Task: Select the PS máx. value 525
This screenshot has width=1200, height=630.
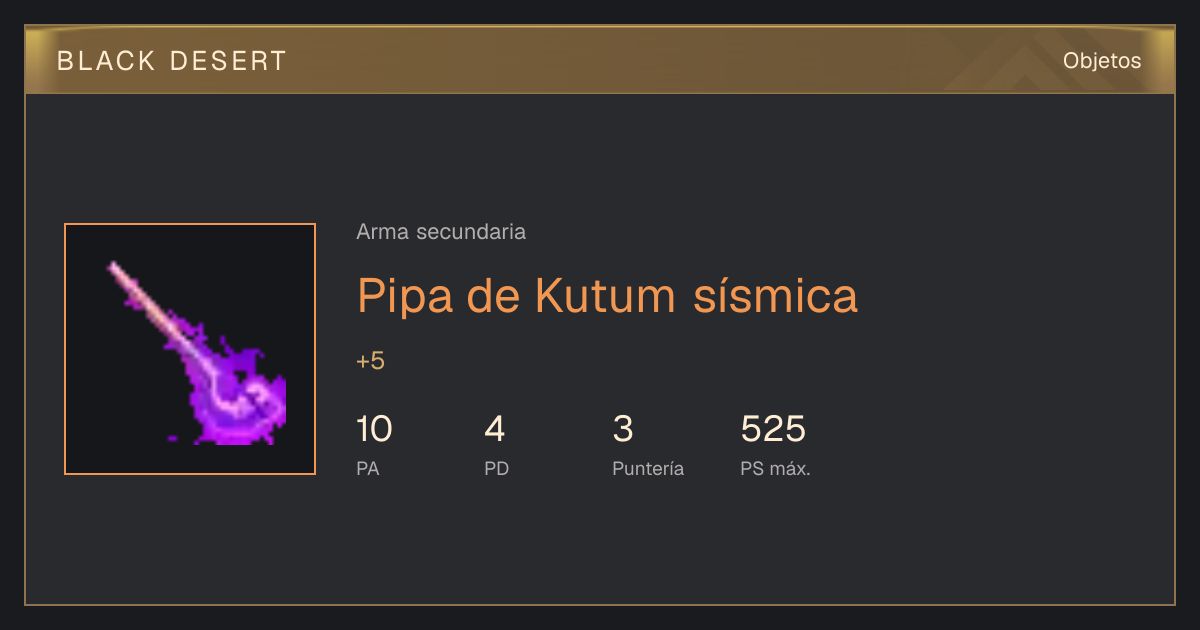Action: [773, 429]
